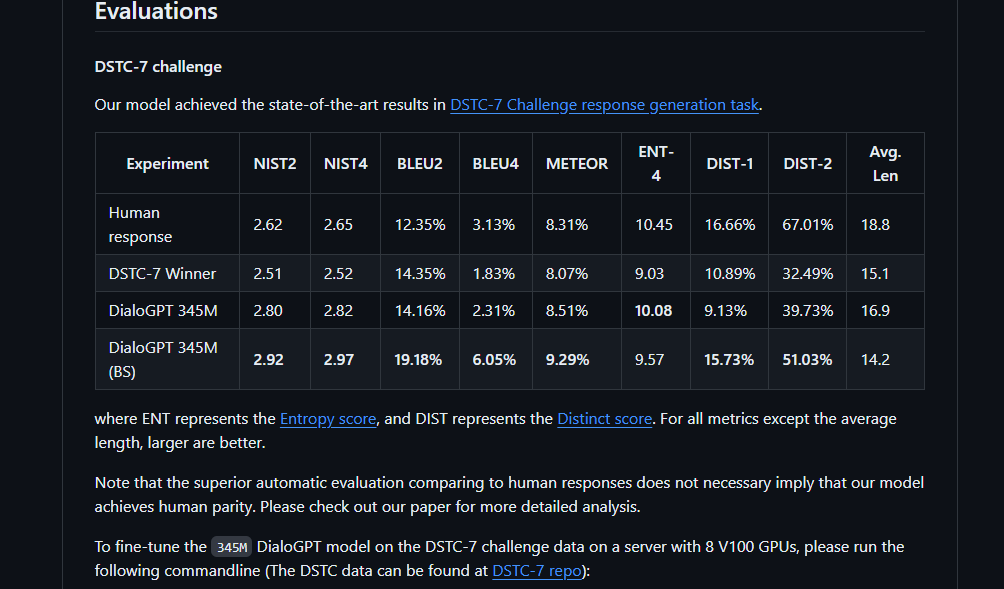Open the Entropy score link
Screen dimensions: 1004x589
tap(328, 419)
